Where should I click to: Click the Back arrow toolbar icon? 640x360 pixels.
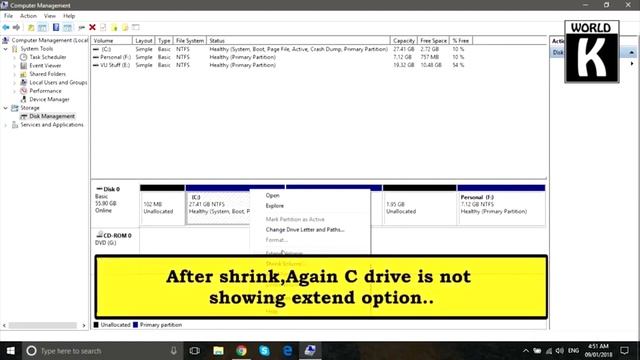click(x=6, y=27)
